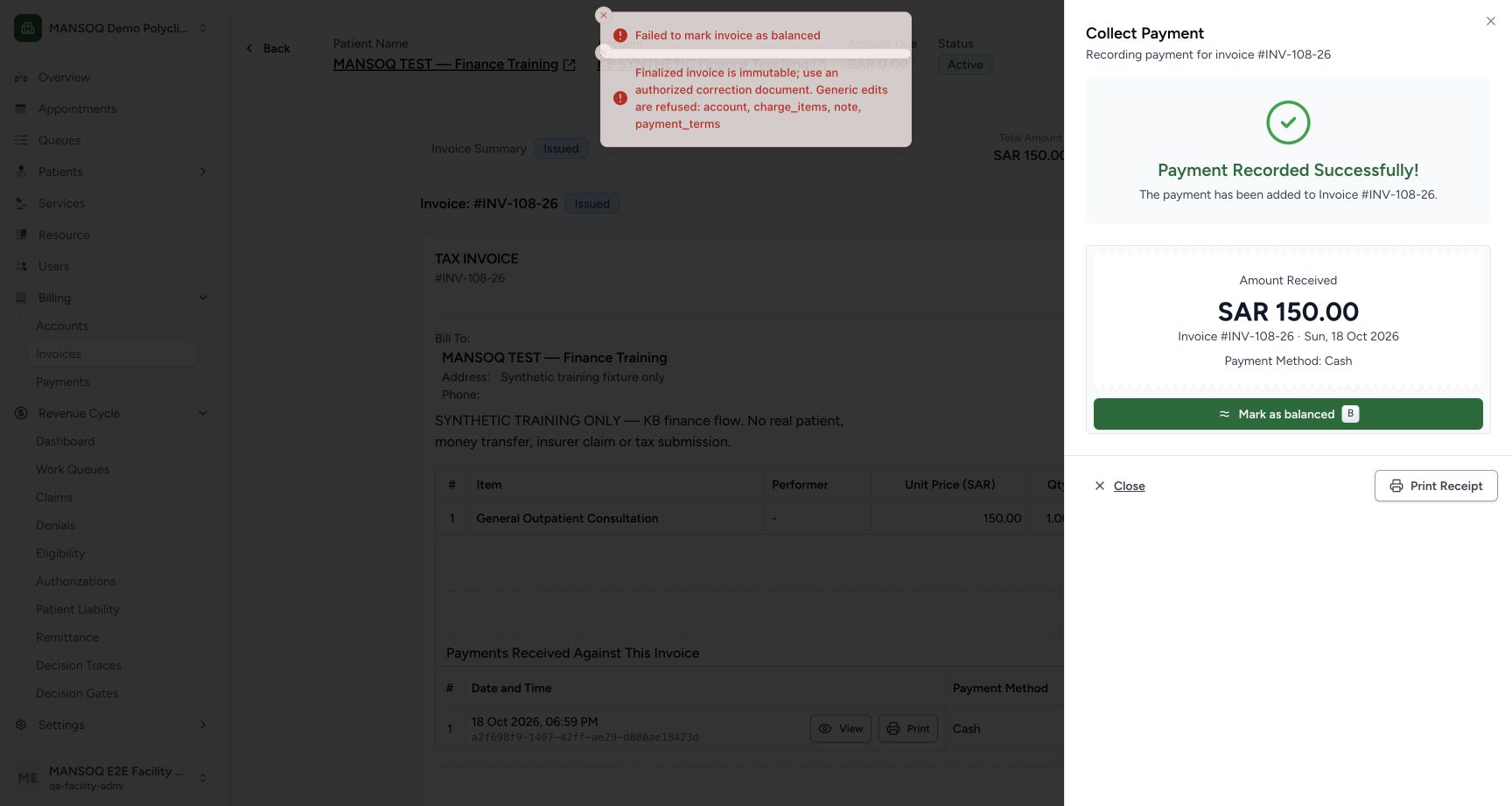Go to Appointments
This screenshot has height=806, width=1512.
click(x=77, y=109)
